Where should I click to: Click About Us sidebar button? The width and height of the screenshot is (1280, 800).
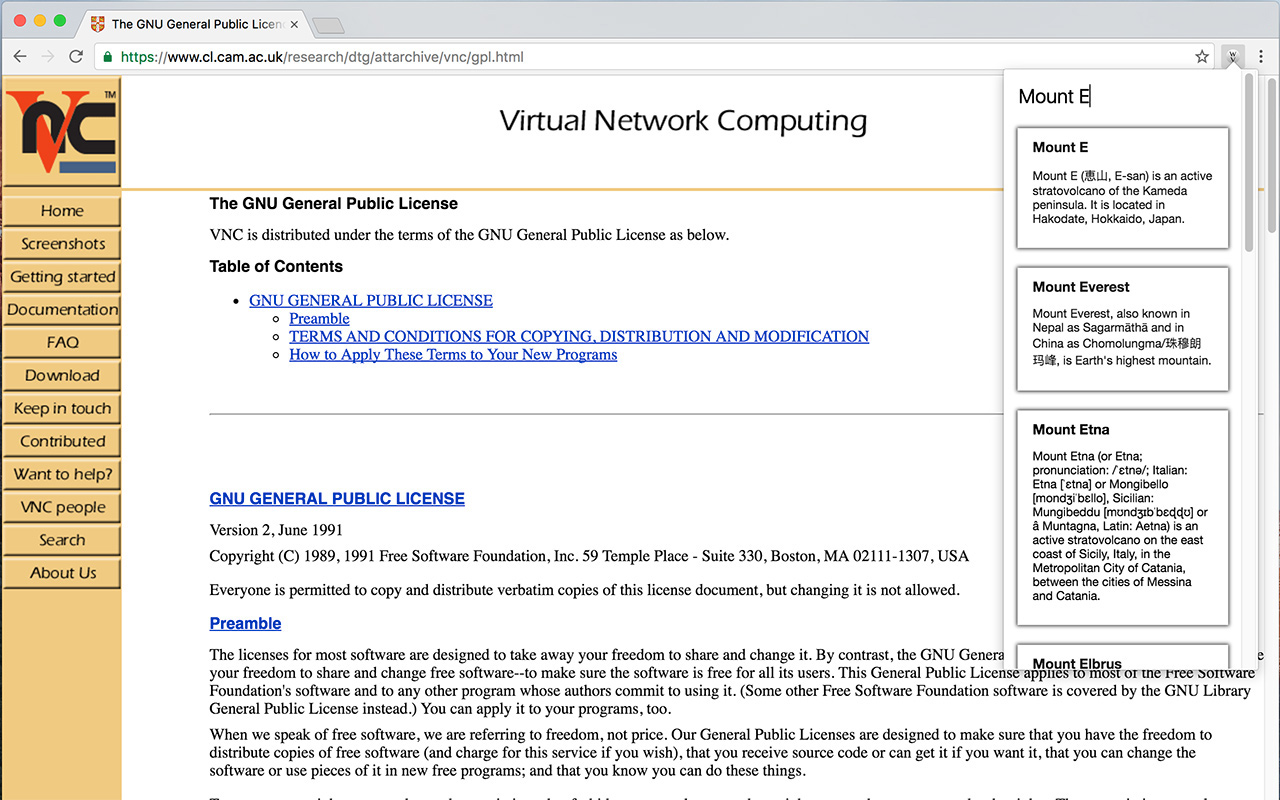62,573
